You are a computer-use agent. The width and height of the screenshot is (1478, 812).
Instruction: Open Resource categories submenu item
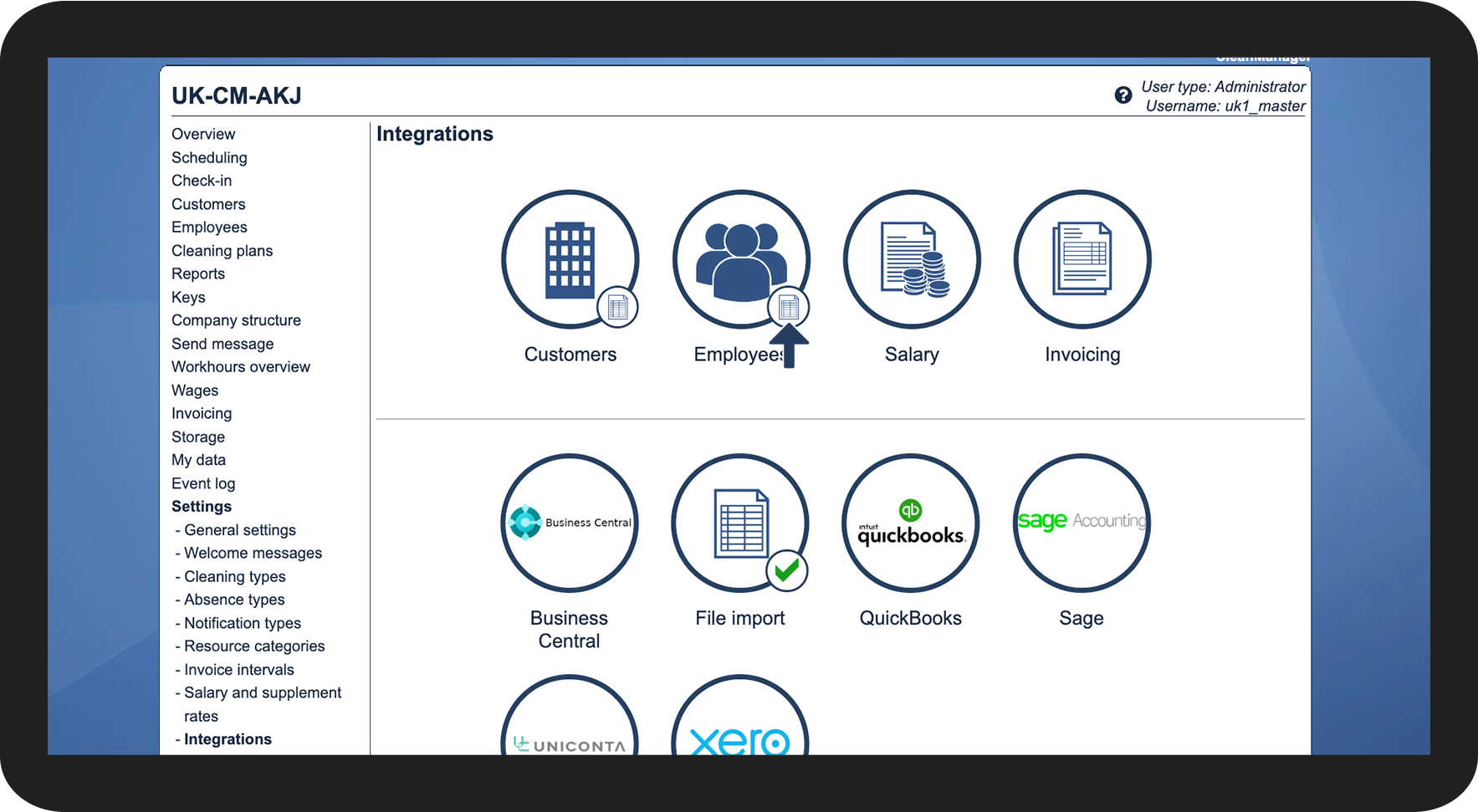(x=254, y=646)
